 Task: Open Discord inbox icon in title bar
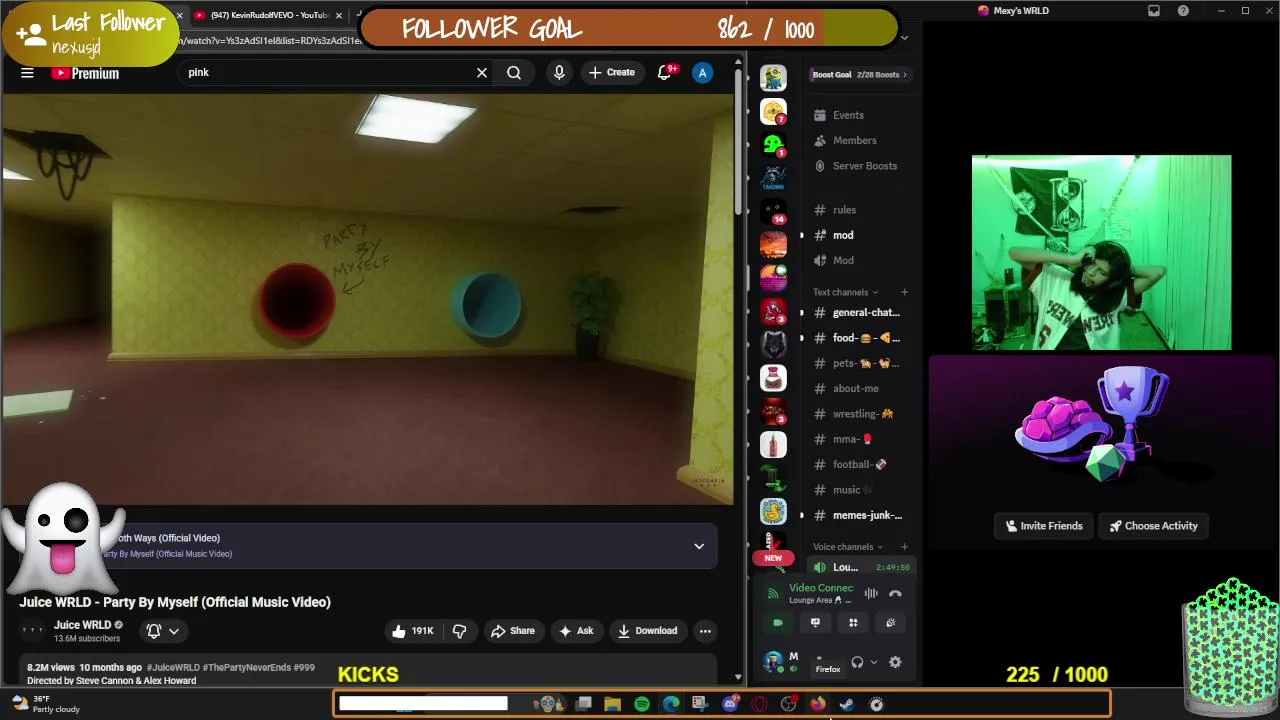tap(1154, 10)
